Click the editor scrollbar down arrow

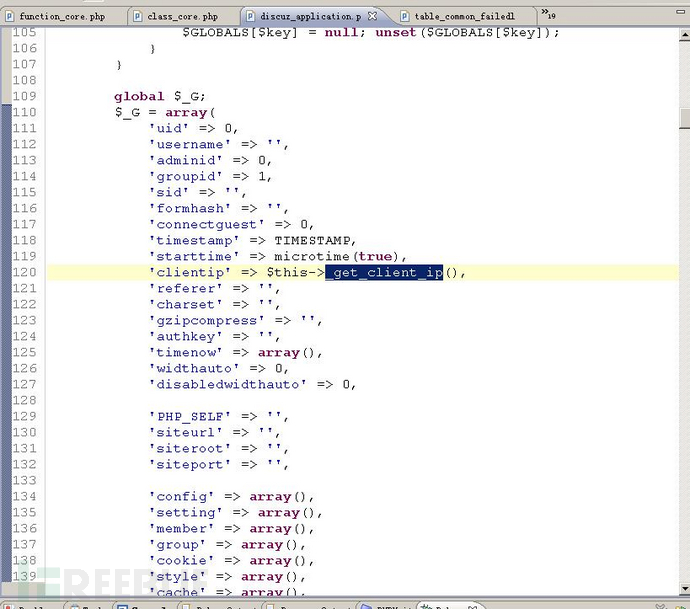(x=684, y=588)
